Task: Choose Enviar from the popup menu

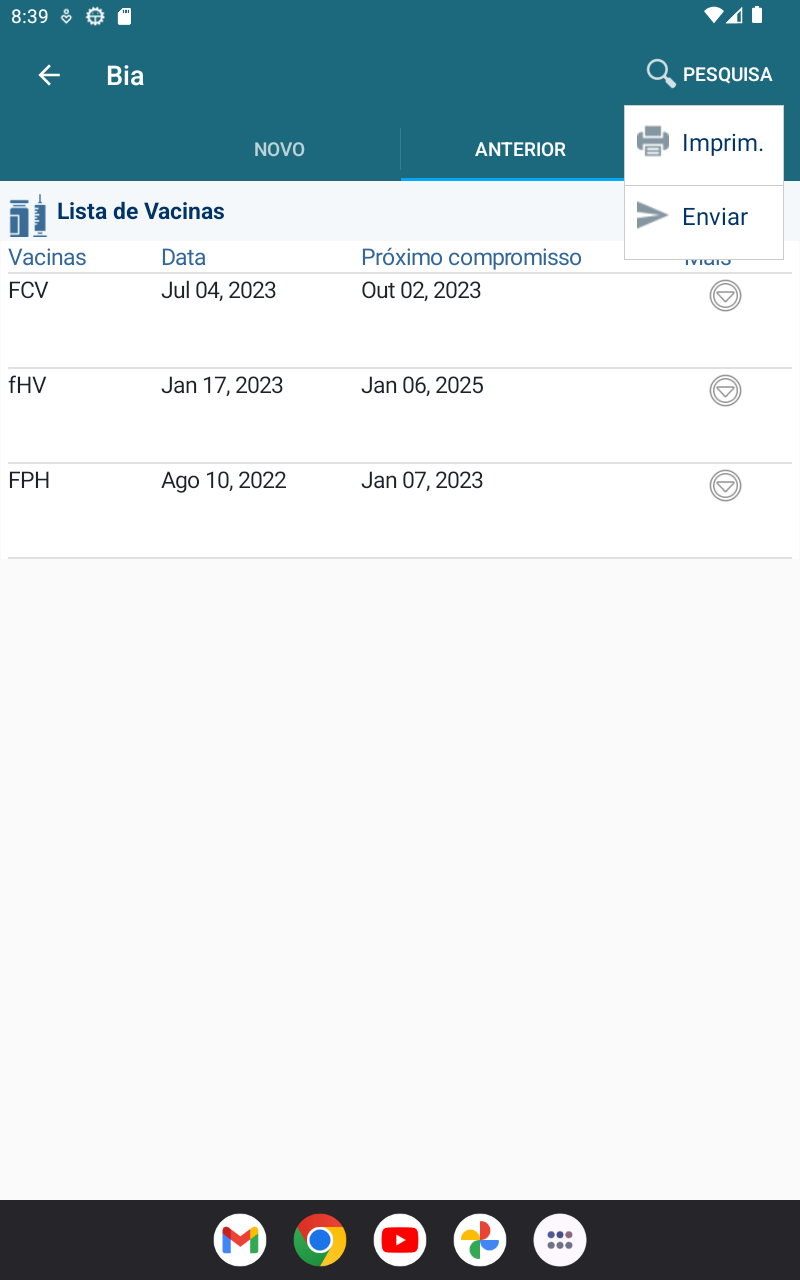Action: click(715, 217)
